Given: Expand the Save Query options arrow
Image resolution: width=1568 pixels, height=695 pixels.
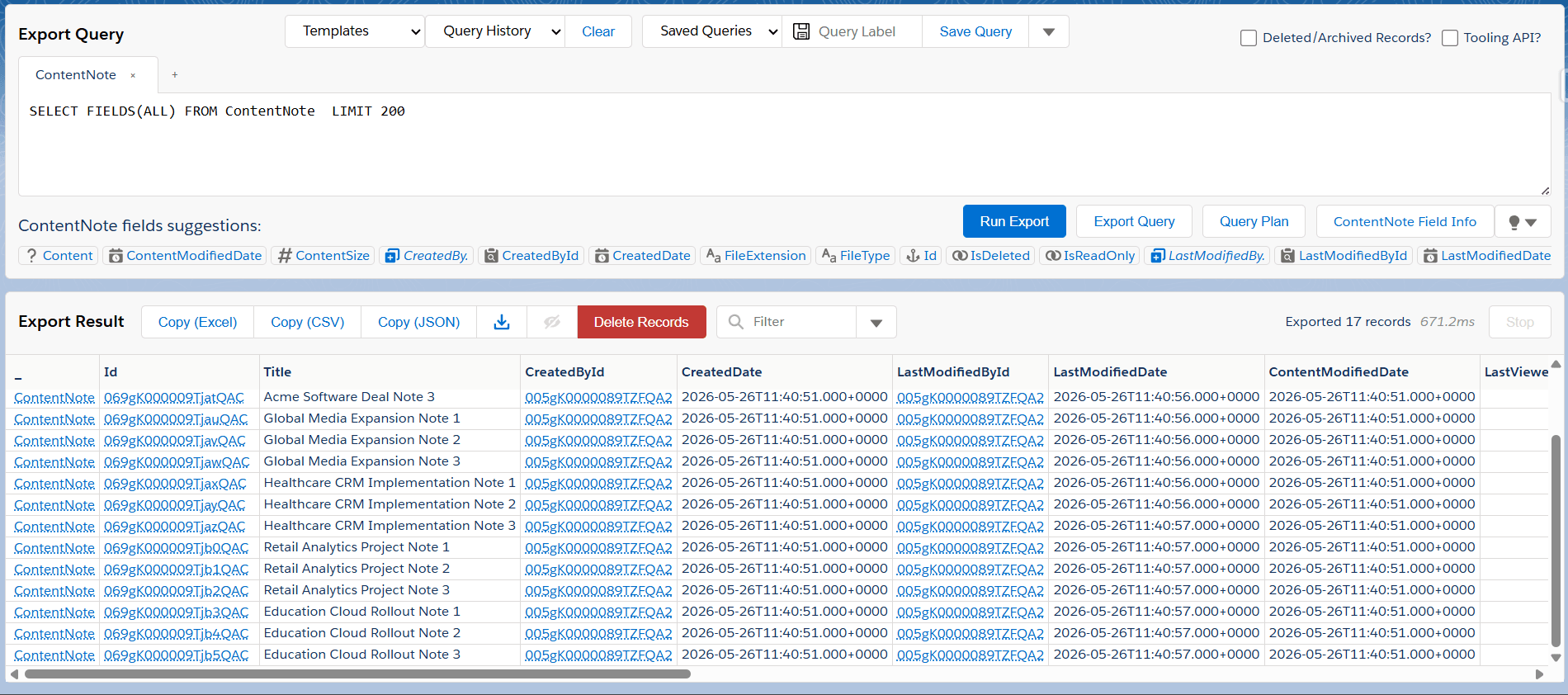Looking at the screenshot, I should pos(1049,31).
